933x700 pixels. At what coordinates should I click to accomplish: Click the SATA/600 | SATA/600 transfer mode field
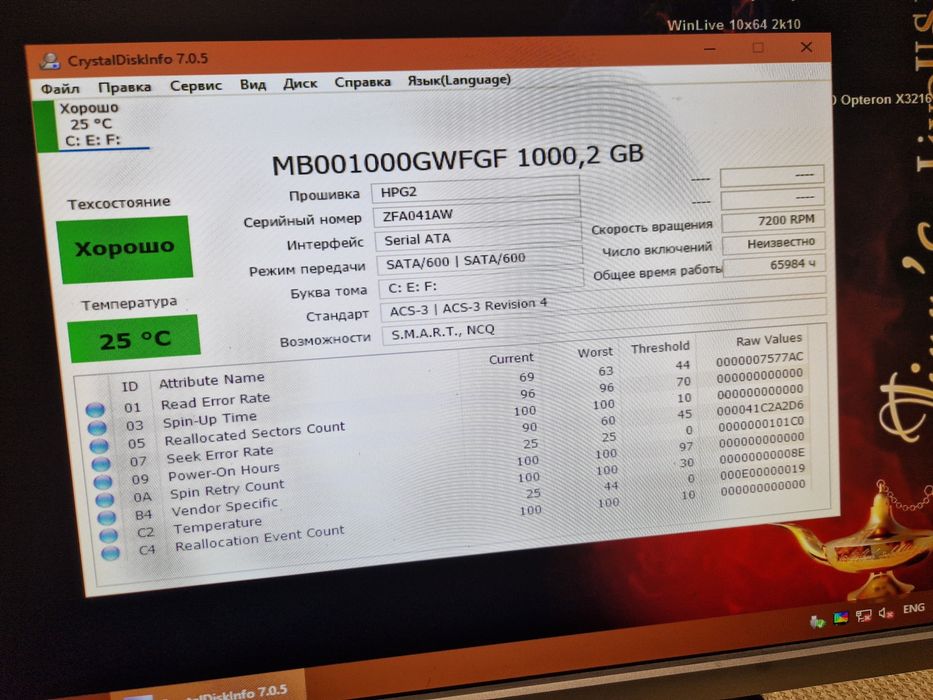click(x=480, y=260)
